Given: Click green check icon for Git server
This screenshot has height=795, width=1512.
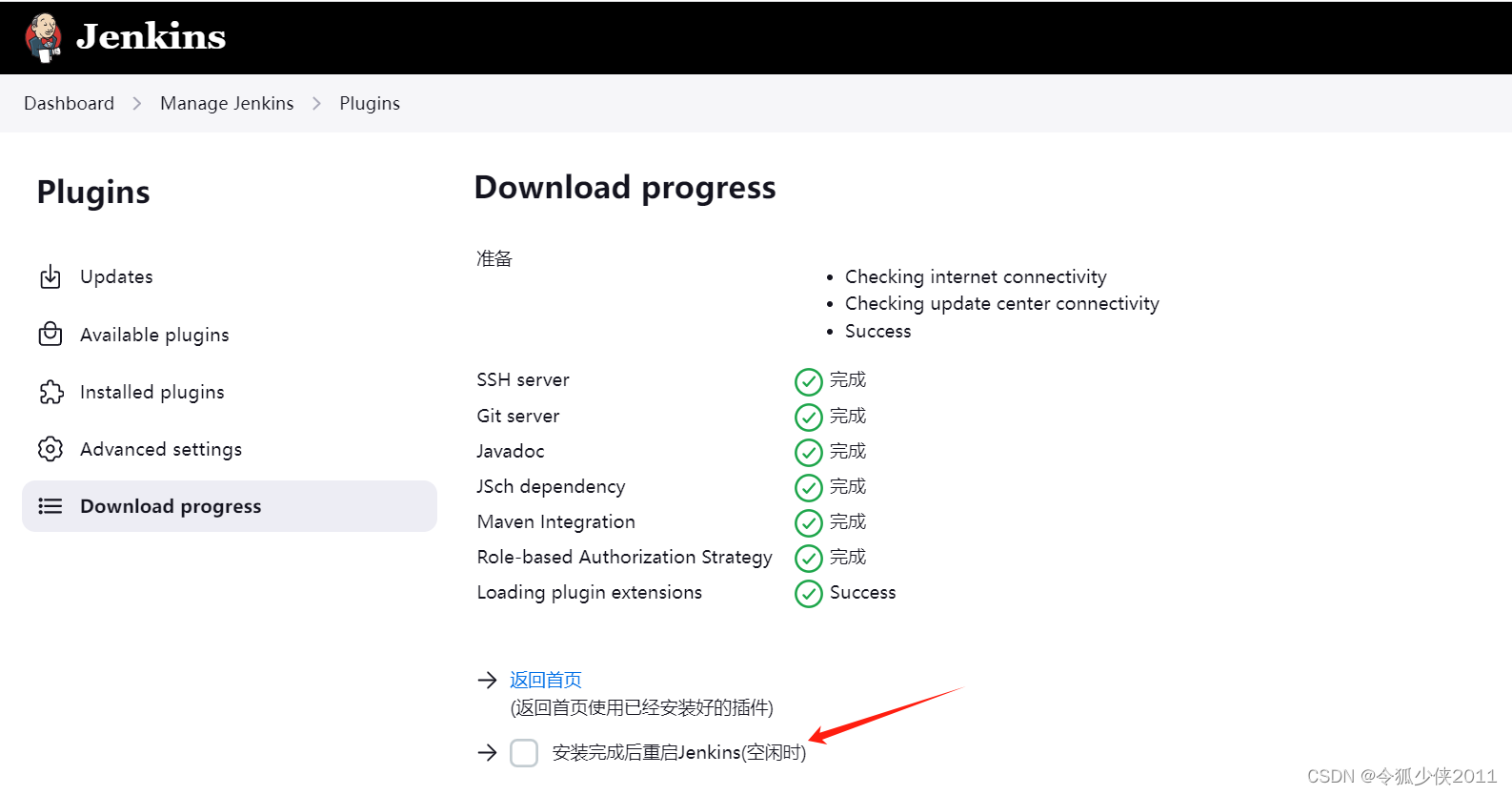Looking at the screenshot, I should [x=809, y=418].
